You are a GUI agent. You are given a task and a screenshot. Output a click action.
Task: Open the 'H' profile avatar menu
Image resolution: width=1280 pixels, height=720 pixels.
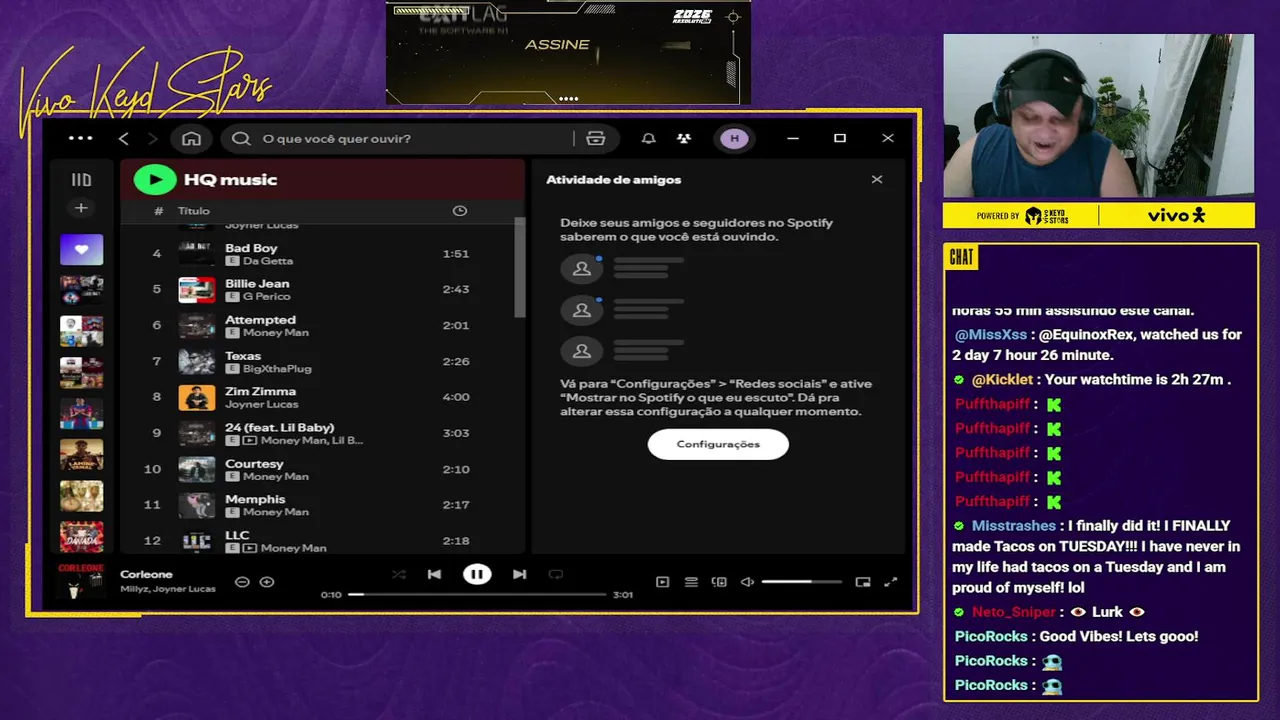[734, 138]
